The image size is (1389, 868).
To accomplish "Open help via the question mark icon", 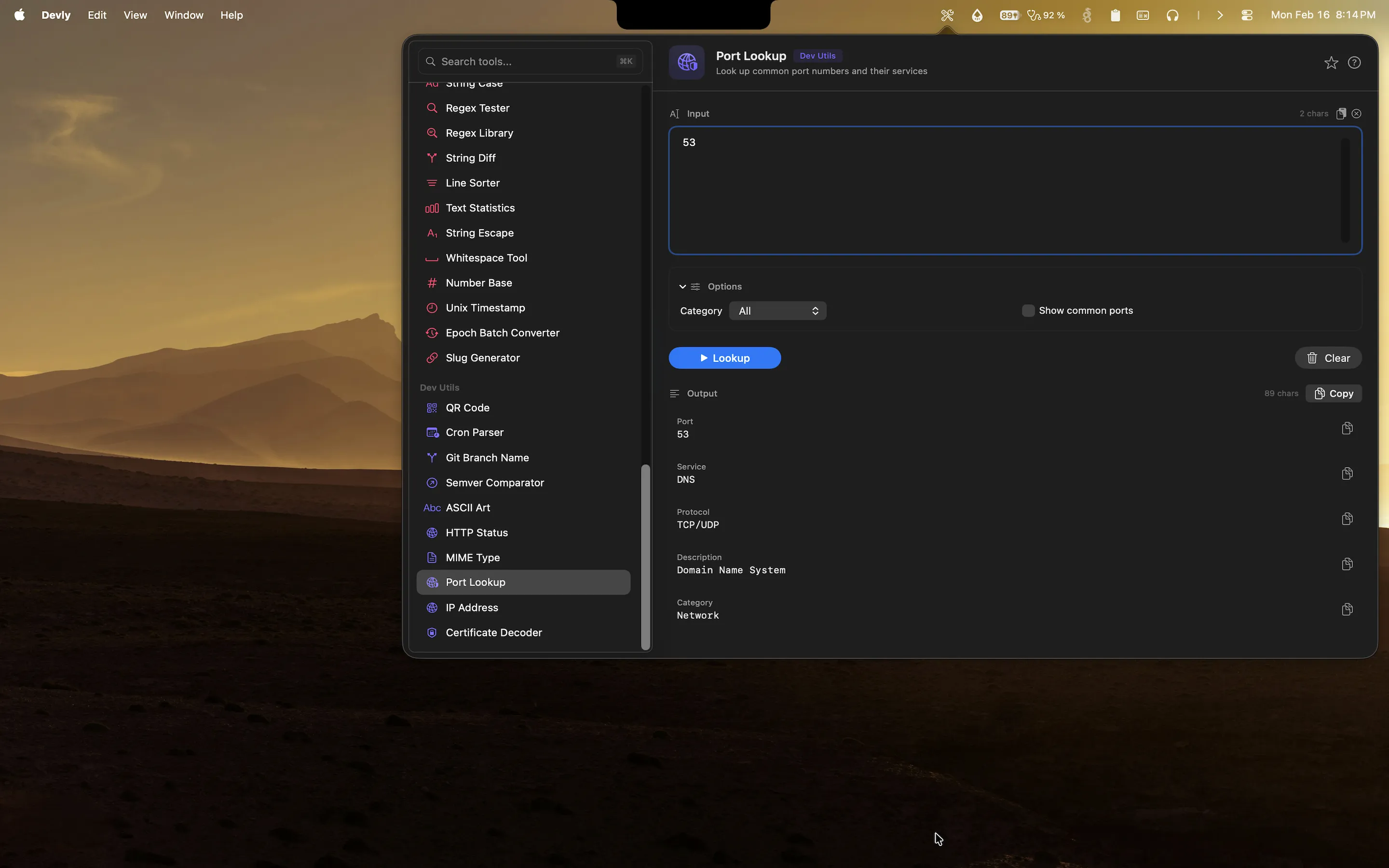I will [1354, 63].
